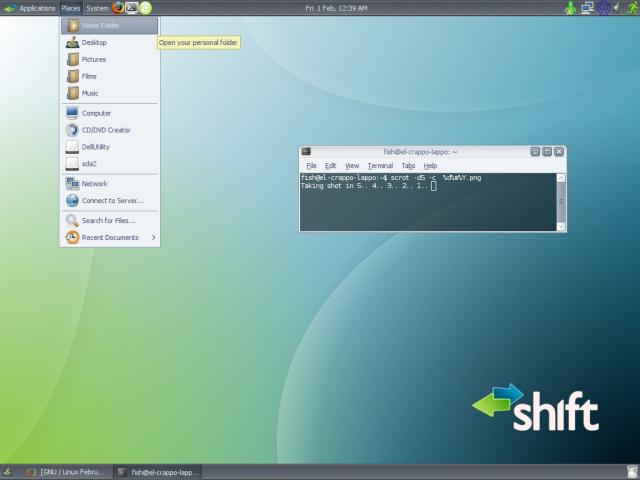Close the Places menu via Places button
This screenshot has height=480, width=640.
click(71, 8)
